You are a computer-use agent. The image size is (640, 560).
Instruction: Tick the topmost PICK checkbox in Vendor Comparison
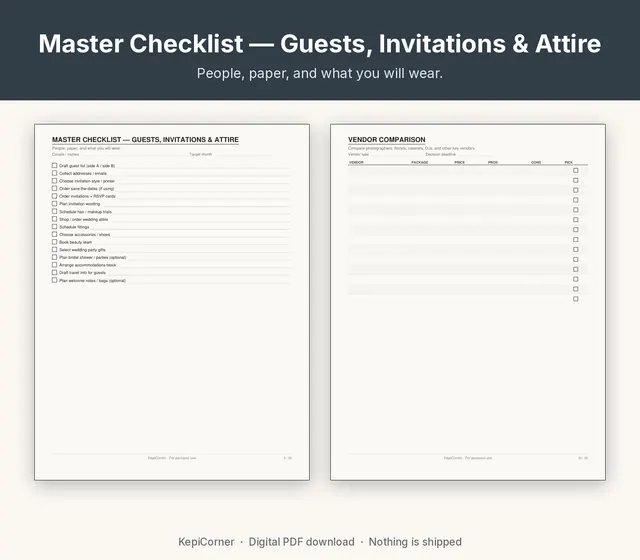[576, 170]
